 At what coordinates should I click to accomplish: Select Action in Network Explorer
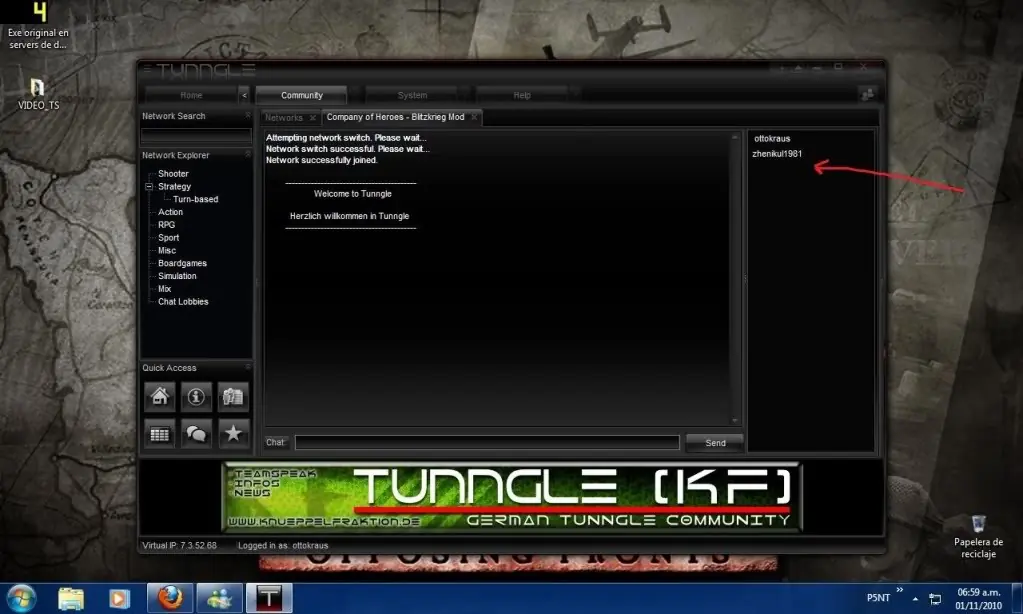pos(170,212)
